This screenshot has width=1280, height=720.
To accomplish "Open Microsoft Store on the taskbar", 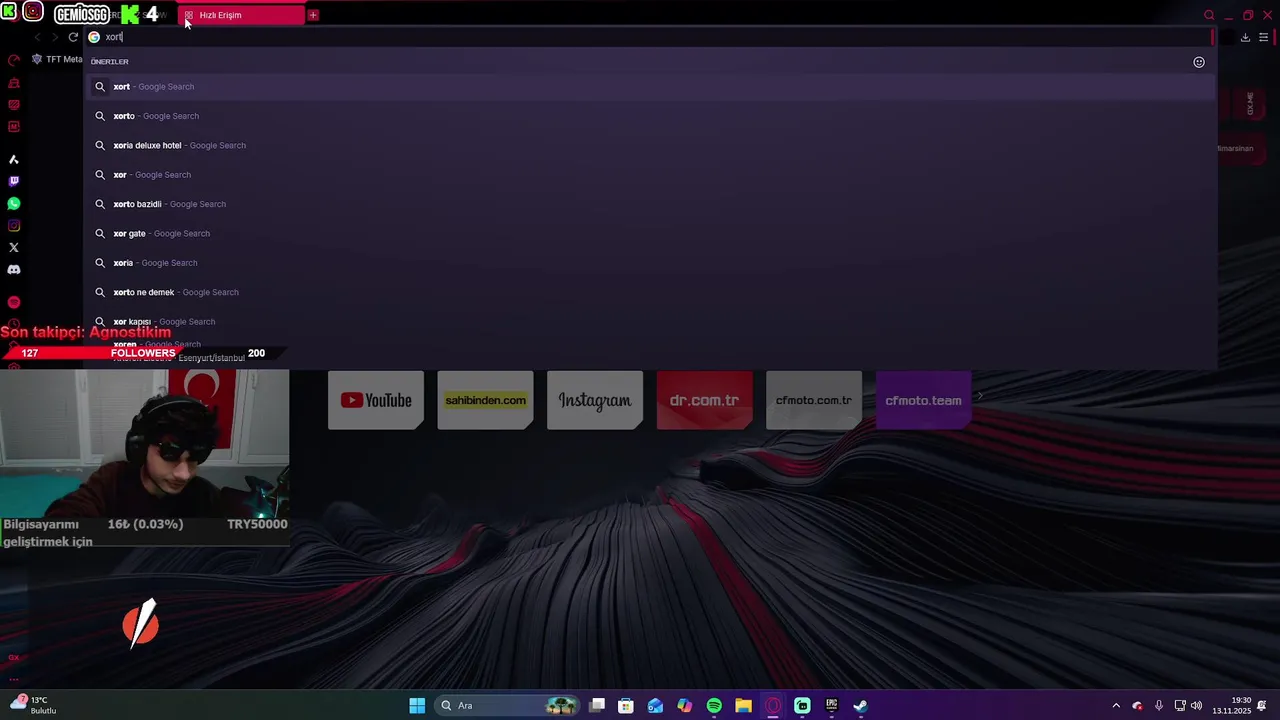I will [626, 706].
